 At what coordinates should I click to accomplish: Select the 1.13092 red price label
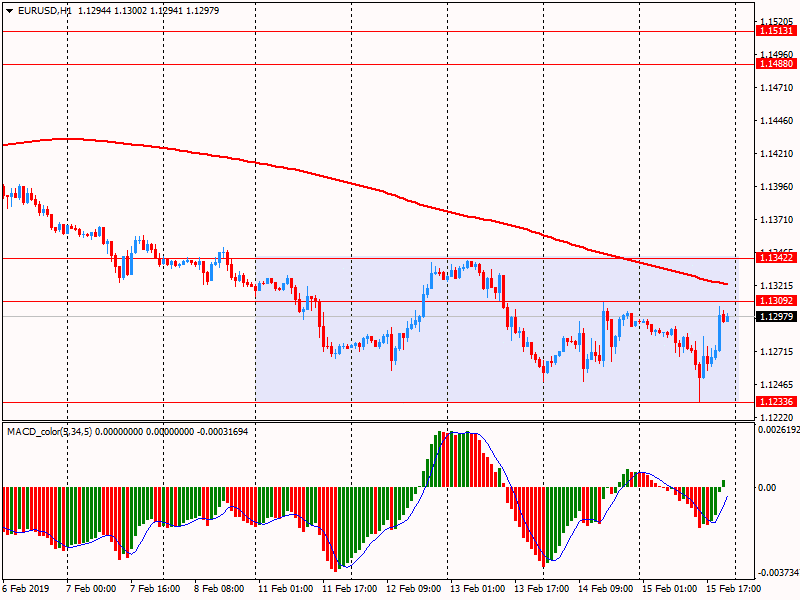point(777,301)
